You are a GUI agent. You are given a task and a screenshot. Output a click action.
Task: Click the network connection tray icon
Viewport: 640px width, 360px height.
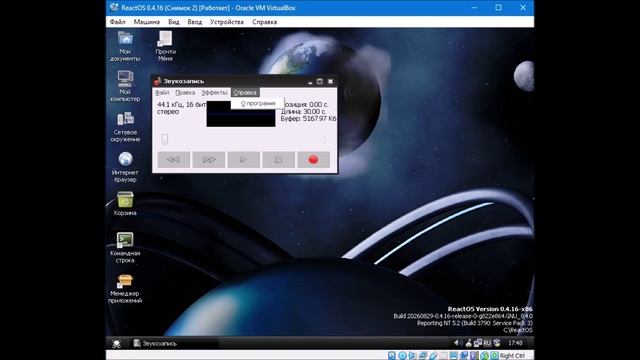click(478, 343)
